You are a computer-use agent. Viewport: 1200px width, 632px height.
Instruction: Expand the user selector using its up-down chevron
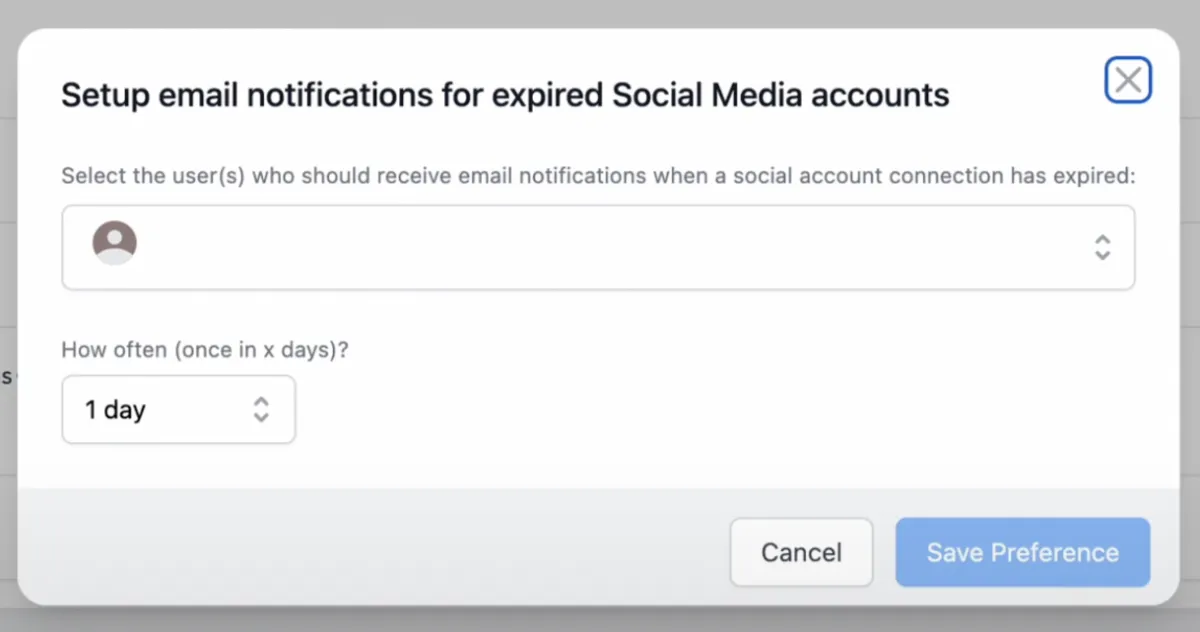tap(1102, 247)
